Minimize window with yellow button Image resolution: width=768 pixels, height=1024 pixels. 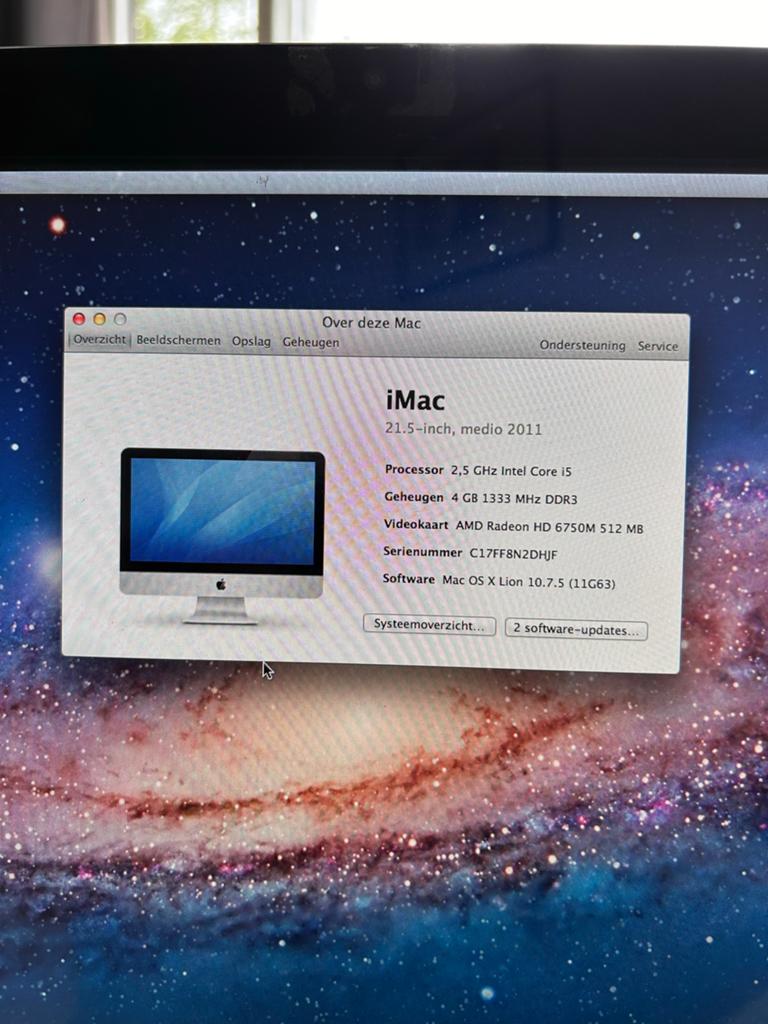(99, 319)
